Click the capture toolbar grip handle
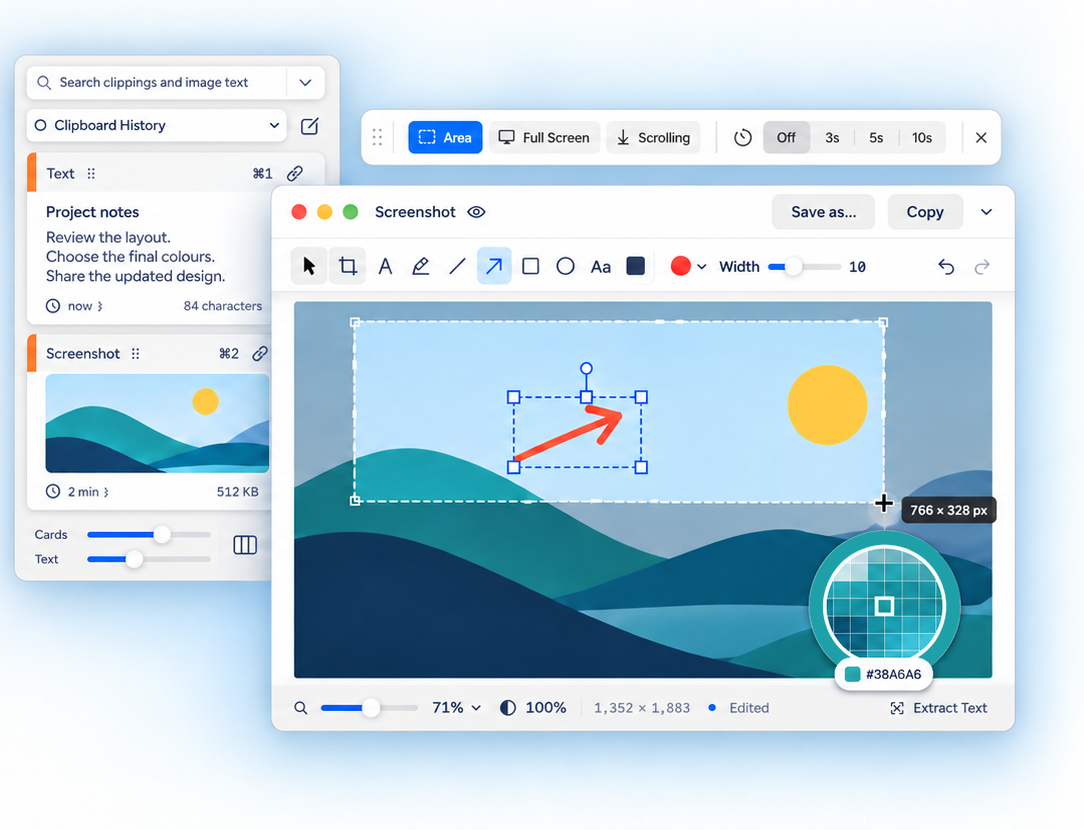This screenshot has width=1084, height=830. (x=377, y=138)
